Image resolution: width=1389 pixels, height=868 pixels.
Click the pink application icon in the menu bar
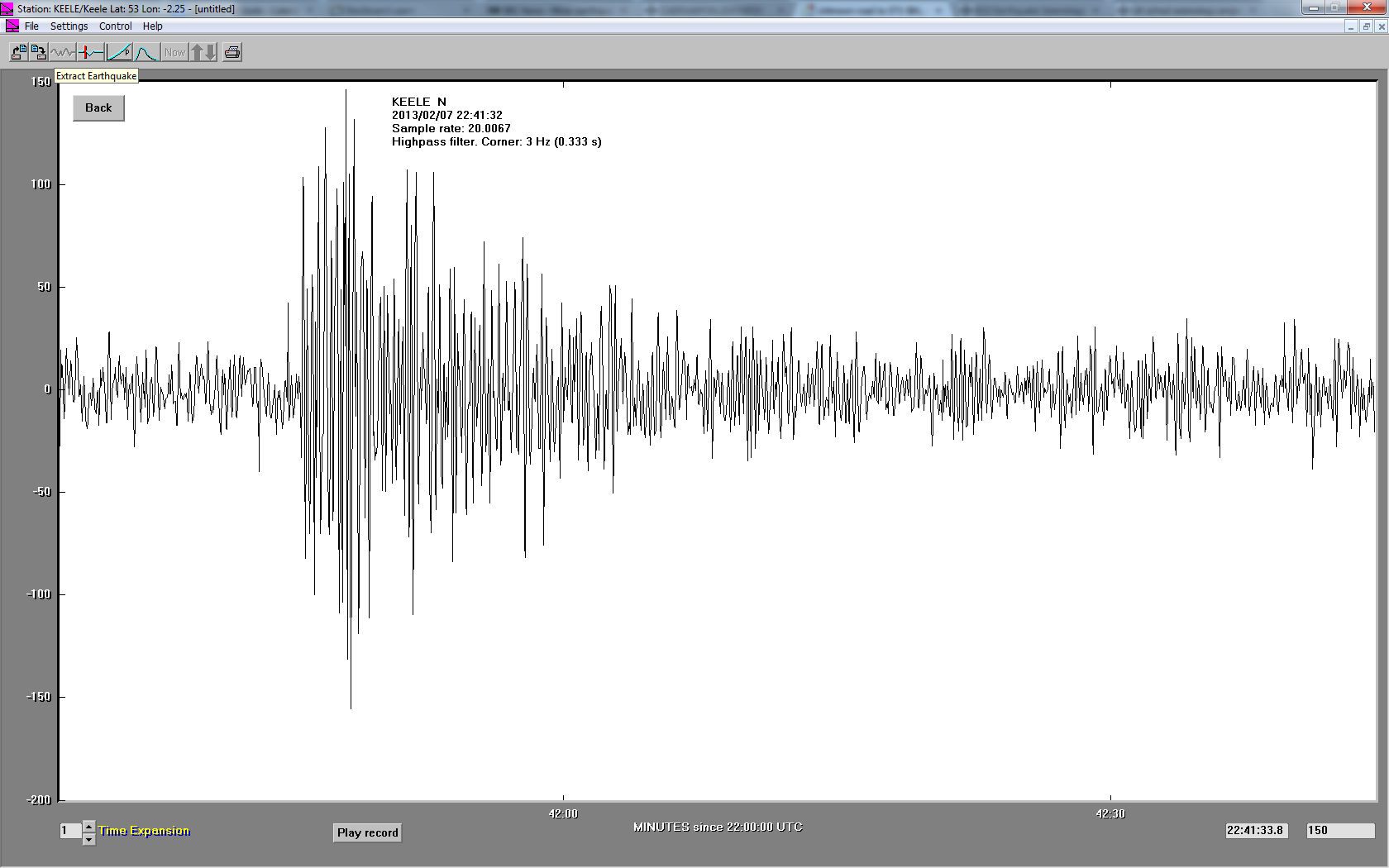coord(12,26)
